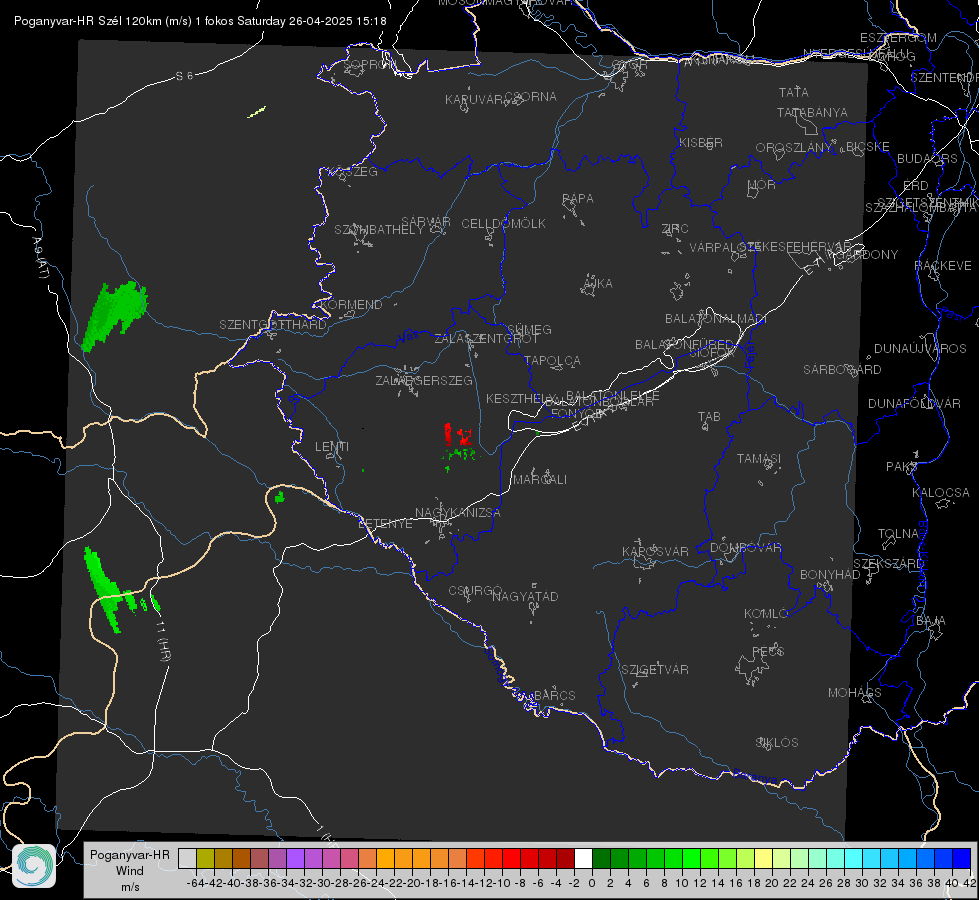Click the MOR town label

[x=762, y=185]
